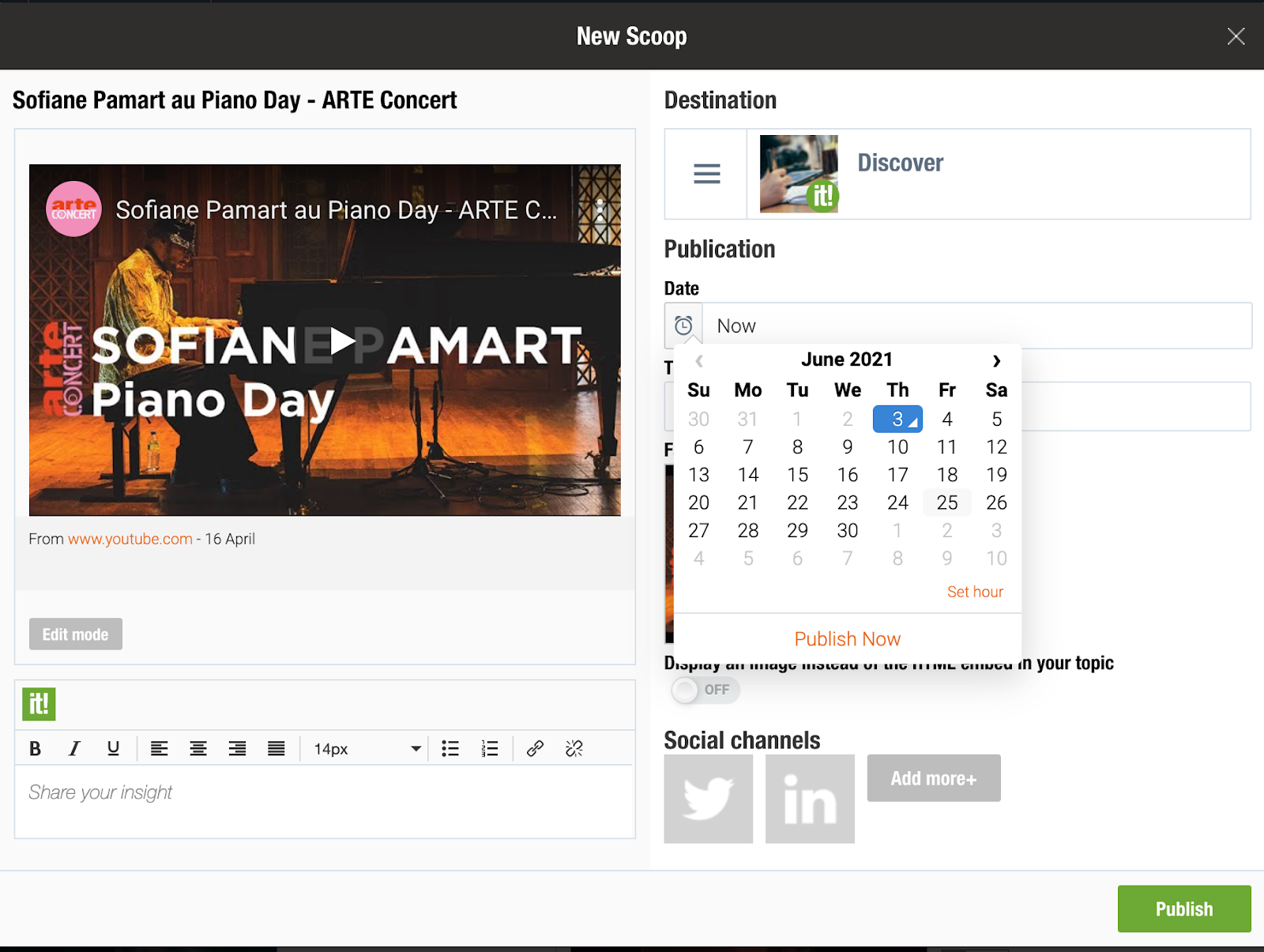The image size is (1264, 952).
Task: Enable sharing to Twitter channel
Action: click(708, 799)
